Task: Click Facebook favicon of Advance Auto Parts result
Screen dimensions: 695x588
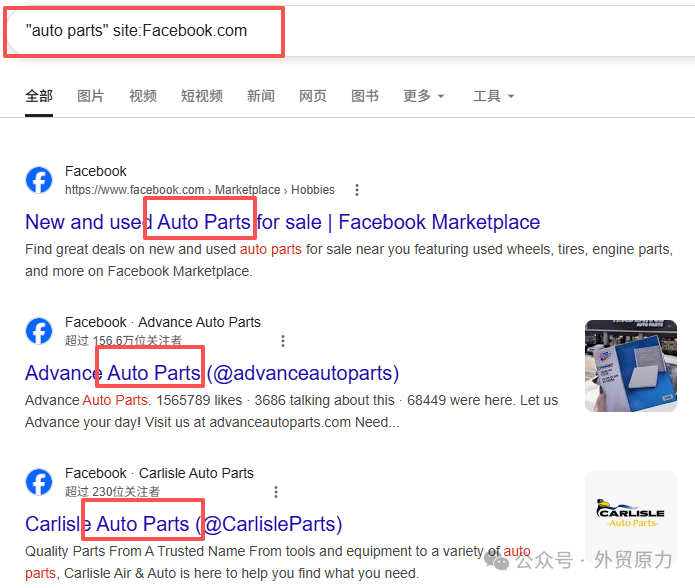Action: pyautogui.click(x=39, y=331)
